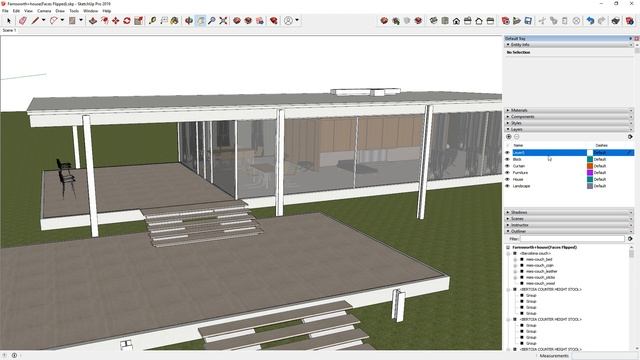Switch to Front view house icon
Image resolution: width=640 pixels, height=360 pixels.
pos(456,20)
